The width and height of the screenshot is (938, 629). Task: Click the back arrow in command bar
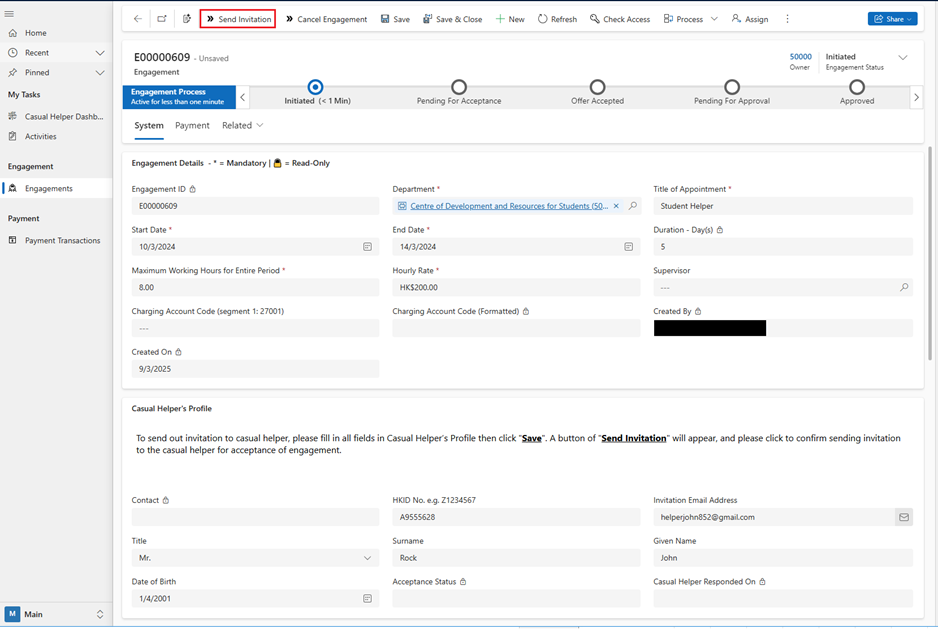[138, 19]
